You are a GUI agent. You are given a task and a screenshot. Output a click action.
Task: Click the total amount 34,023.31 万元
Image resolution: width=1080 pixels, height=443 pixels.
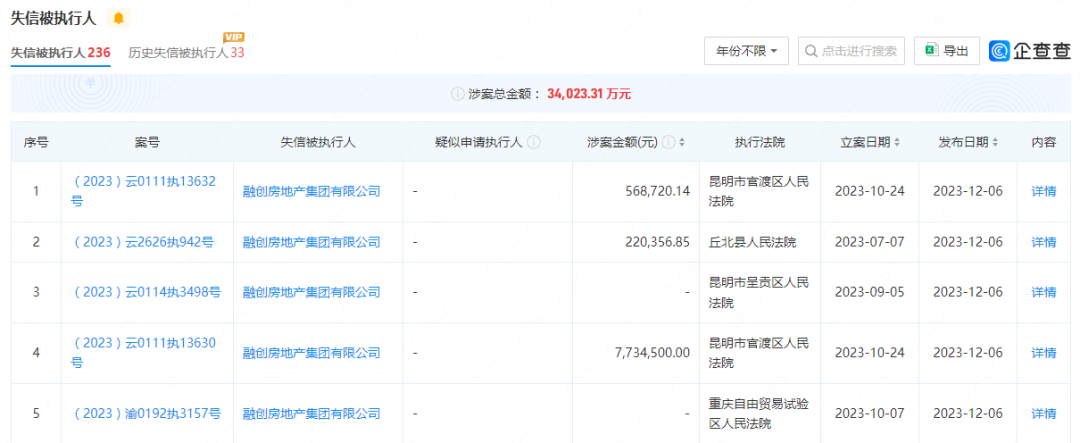589,94
